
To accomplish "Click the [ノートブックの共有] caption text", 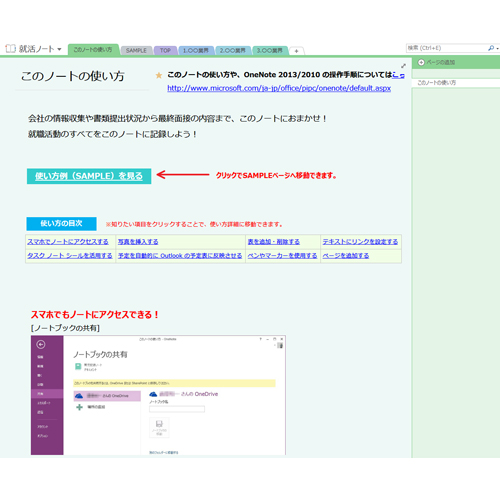I will [65, 328].
